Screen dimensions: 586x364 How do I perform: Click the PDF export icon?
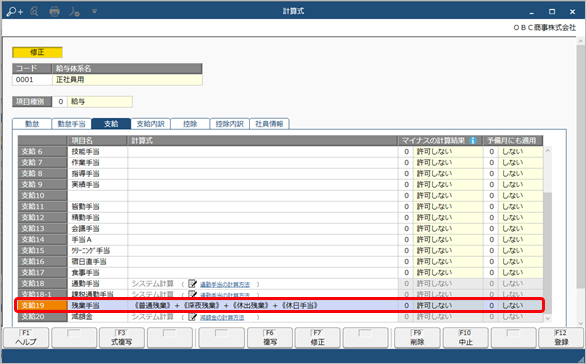(74, 12)
